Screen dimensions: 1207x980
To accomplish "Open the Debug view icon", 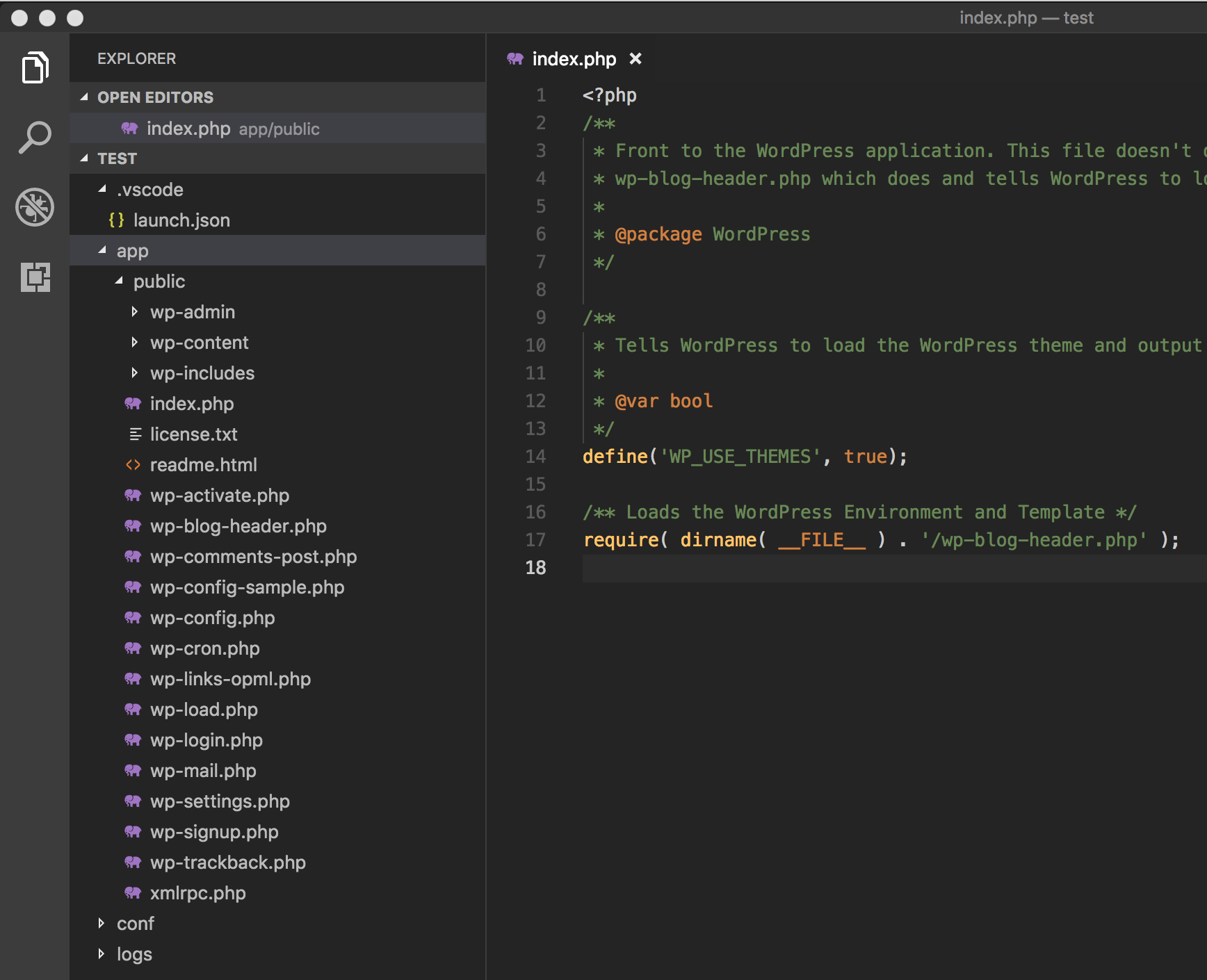I will [x=35, y=207].
